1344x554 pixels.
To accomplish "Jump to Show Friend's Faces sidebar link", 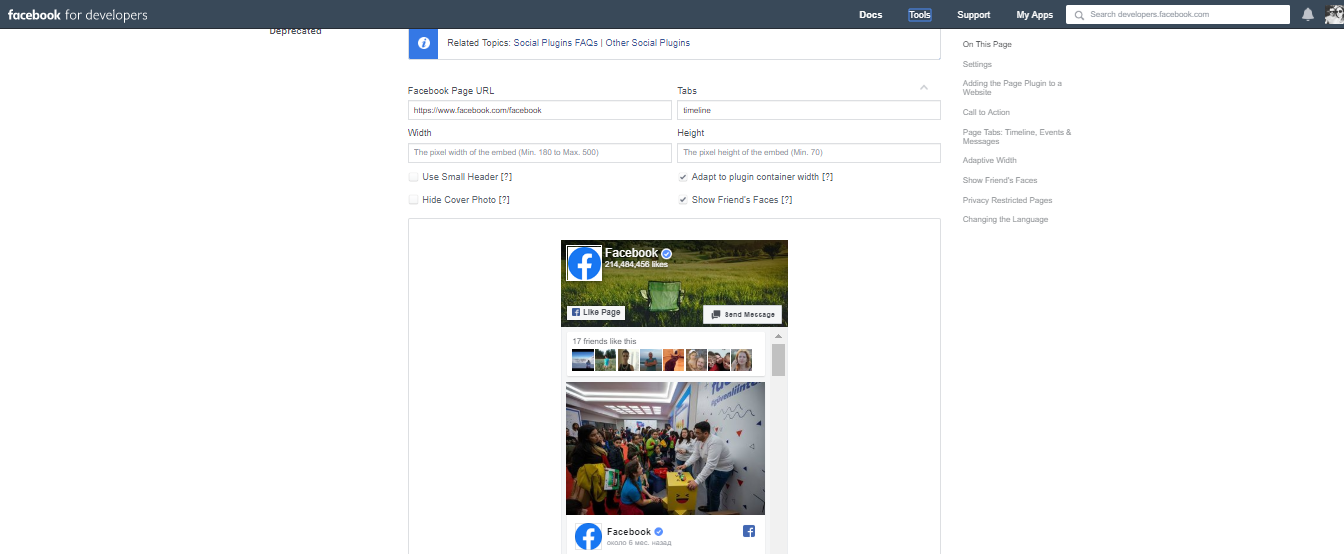I will 1000,180.
